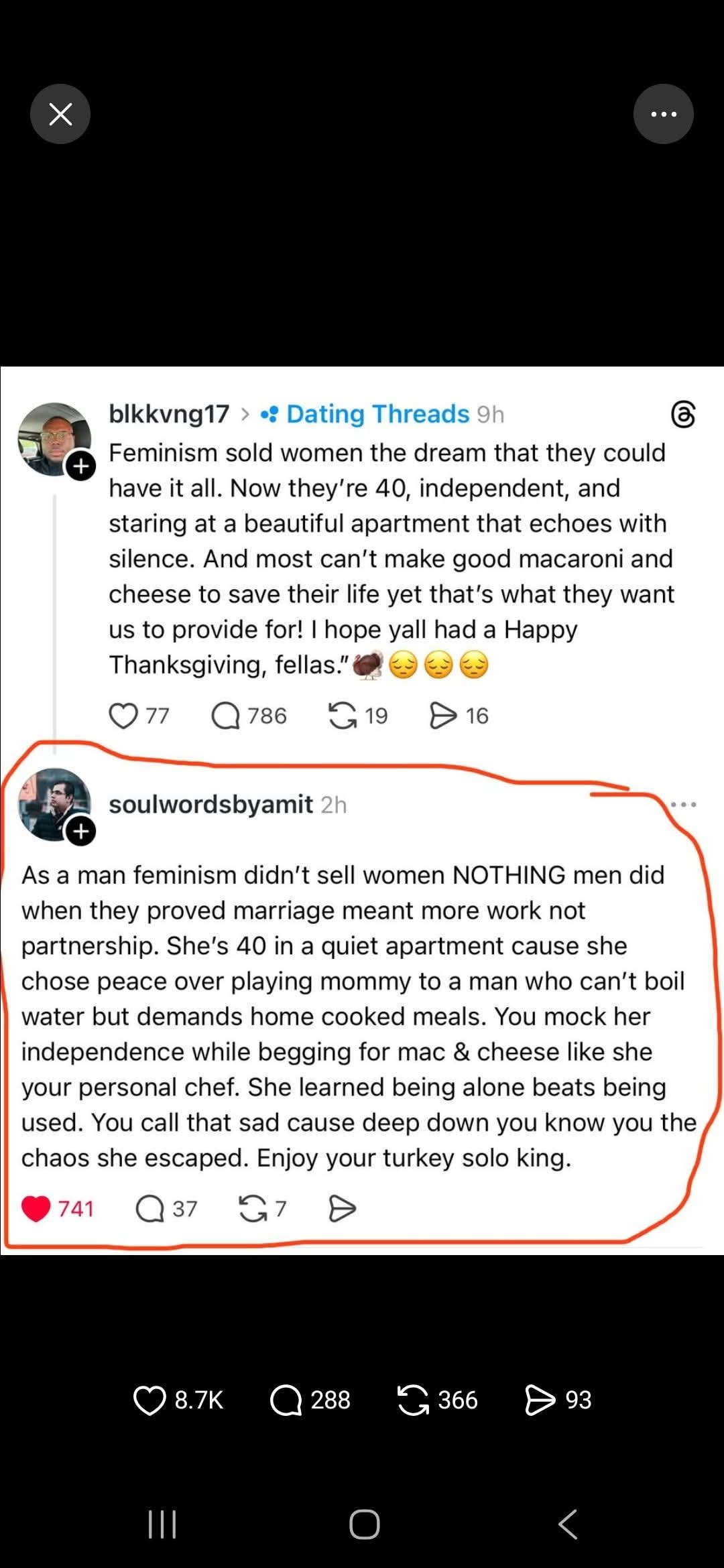Tap the Threads logo in screenshot

coord(683,415)
